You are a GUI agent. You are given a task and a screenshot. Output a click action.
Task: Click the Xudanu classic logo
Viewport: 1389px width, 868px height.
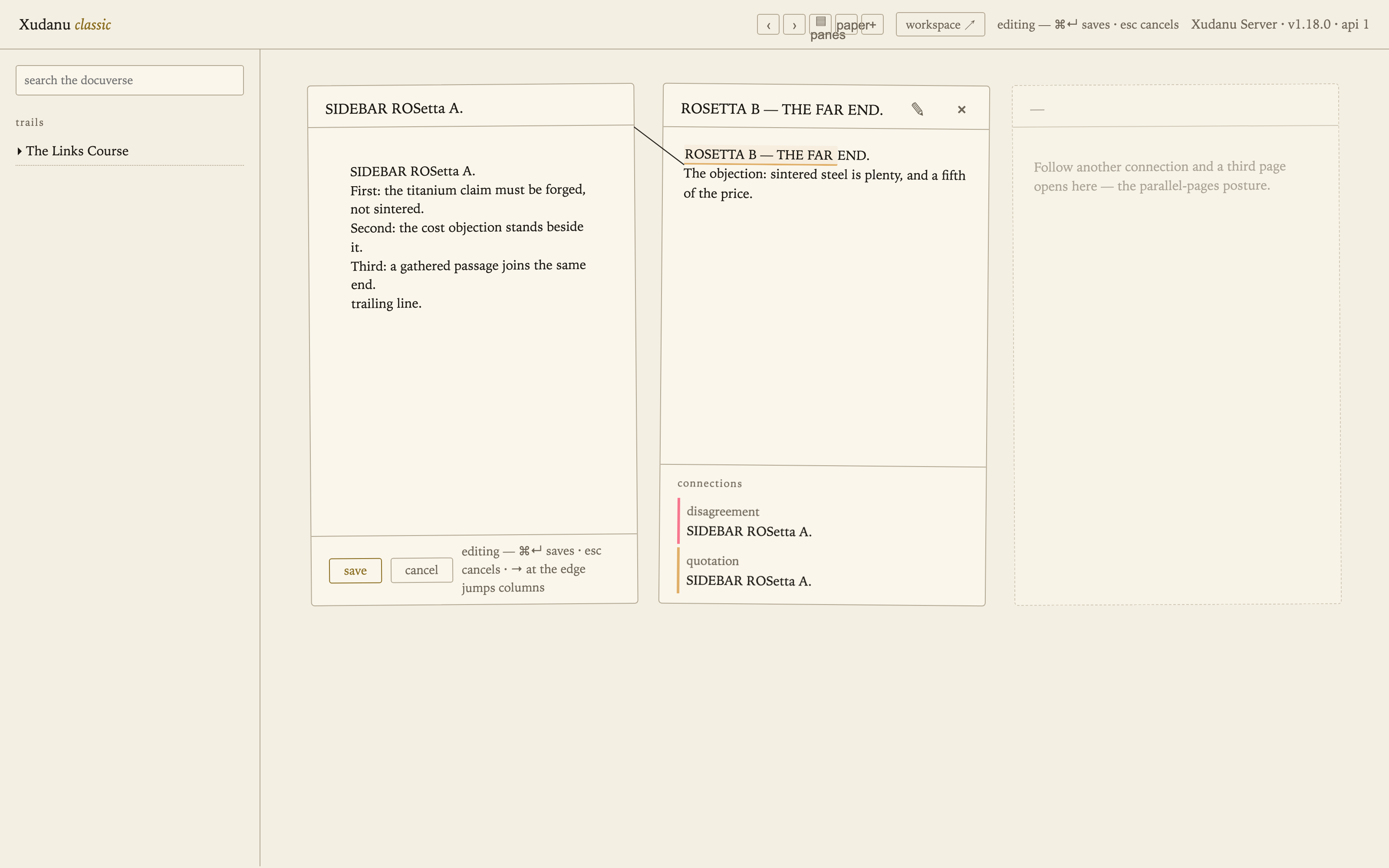coord(65,25)
